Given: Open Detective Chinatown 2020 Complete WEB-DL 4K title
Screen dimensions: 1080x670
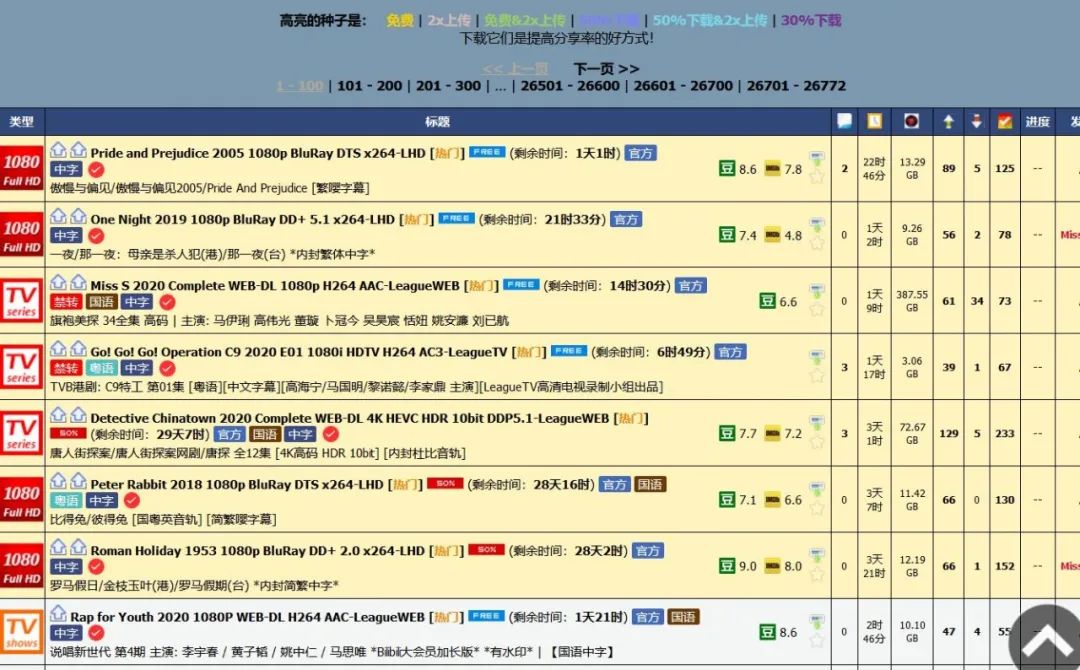Looking at the screenshot, I should pos(350,418).
